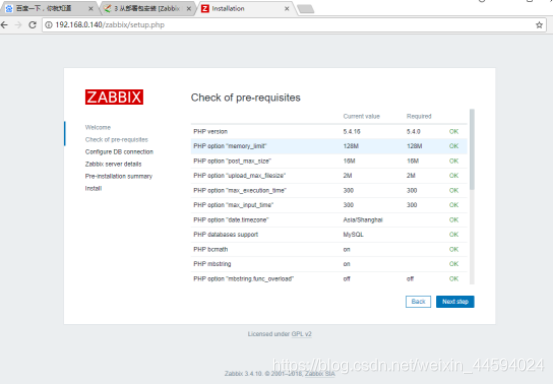The image size is (554, 384).
Task: Close the Baidu tab
Action: (91, 8)
